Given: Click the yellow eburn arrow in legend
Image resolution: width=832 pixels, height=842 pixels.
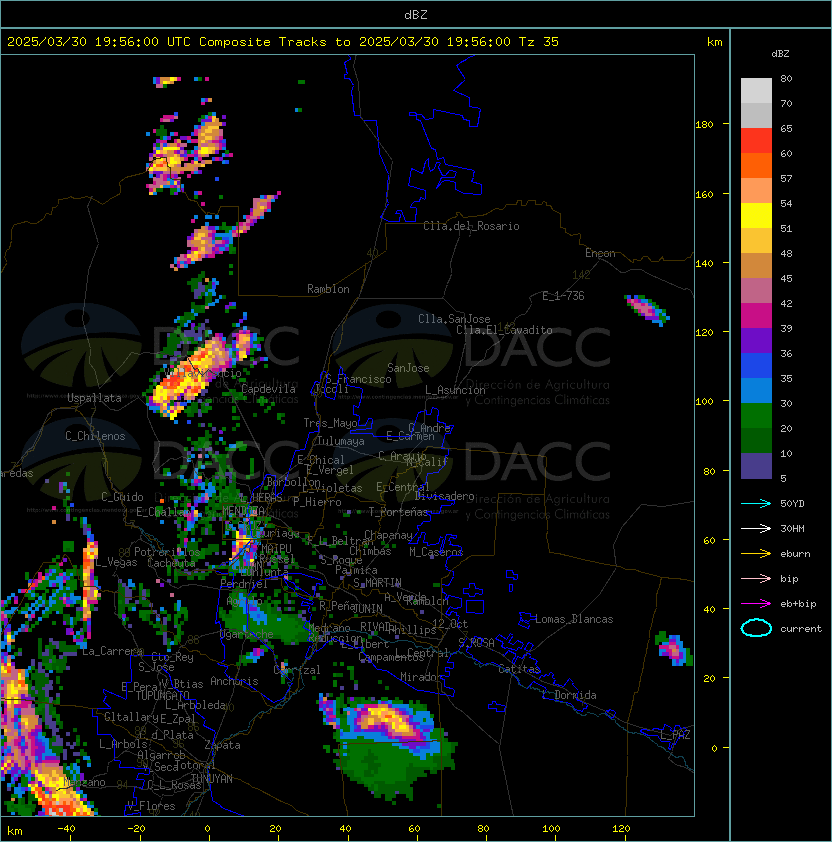Looking at the screenshot, I should (756, 554).
